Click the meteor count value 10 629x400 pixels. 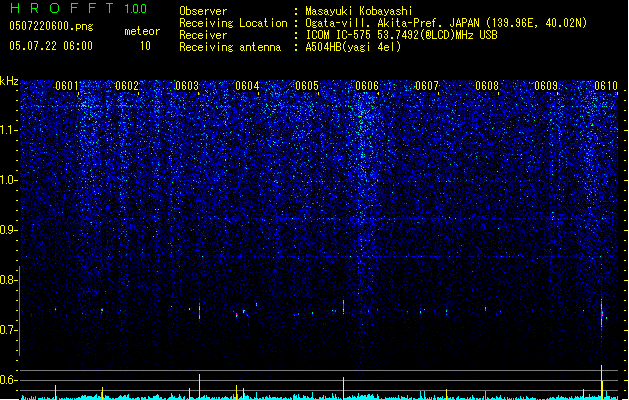click(x=145, y=46)
